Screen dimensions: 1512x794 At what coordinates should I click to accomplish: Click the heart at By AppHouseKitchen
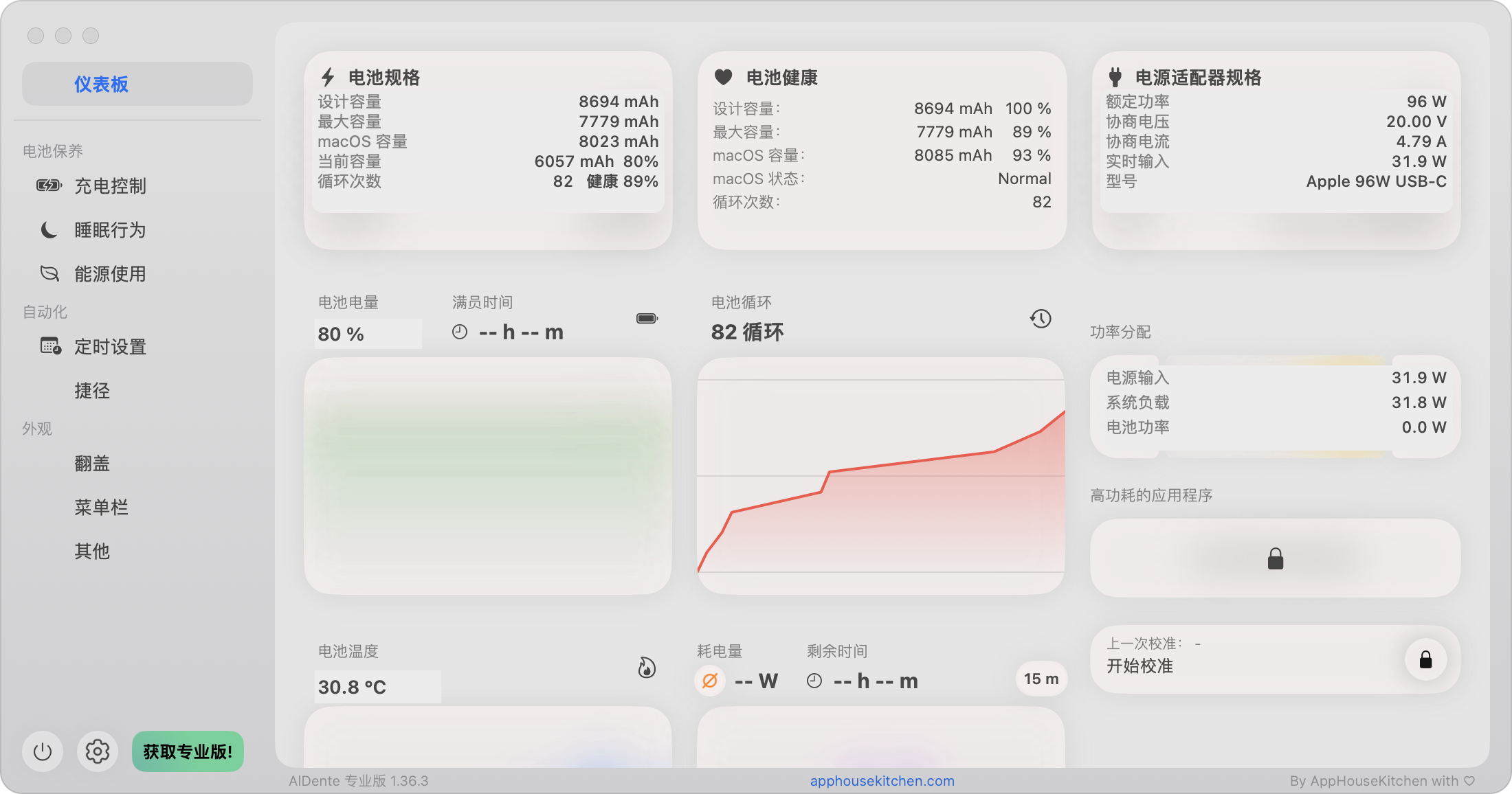pos(1469,781)
